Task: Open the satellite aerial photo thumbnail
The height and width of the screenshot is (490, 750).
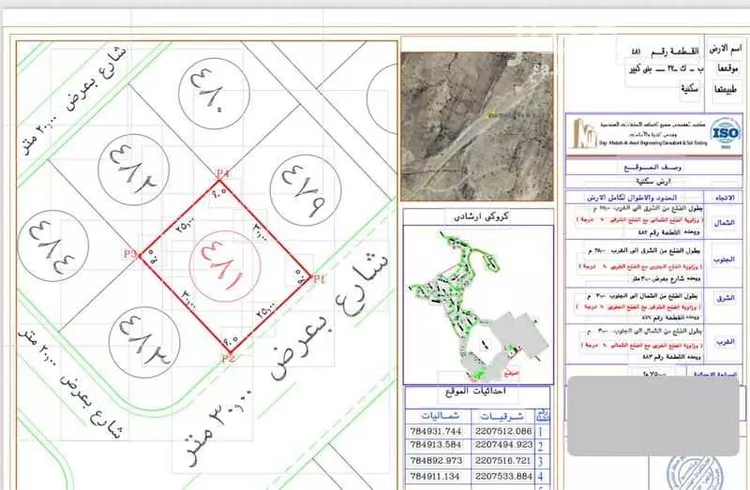Action: coord(477,126)
